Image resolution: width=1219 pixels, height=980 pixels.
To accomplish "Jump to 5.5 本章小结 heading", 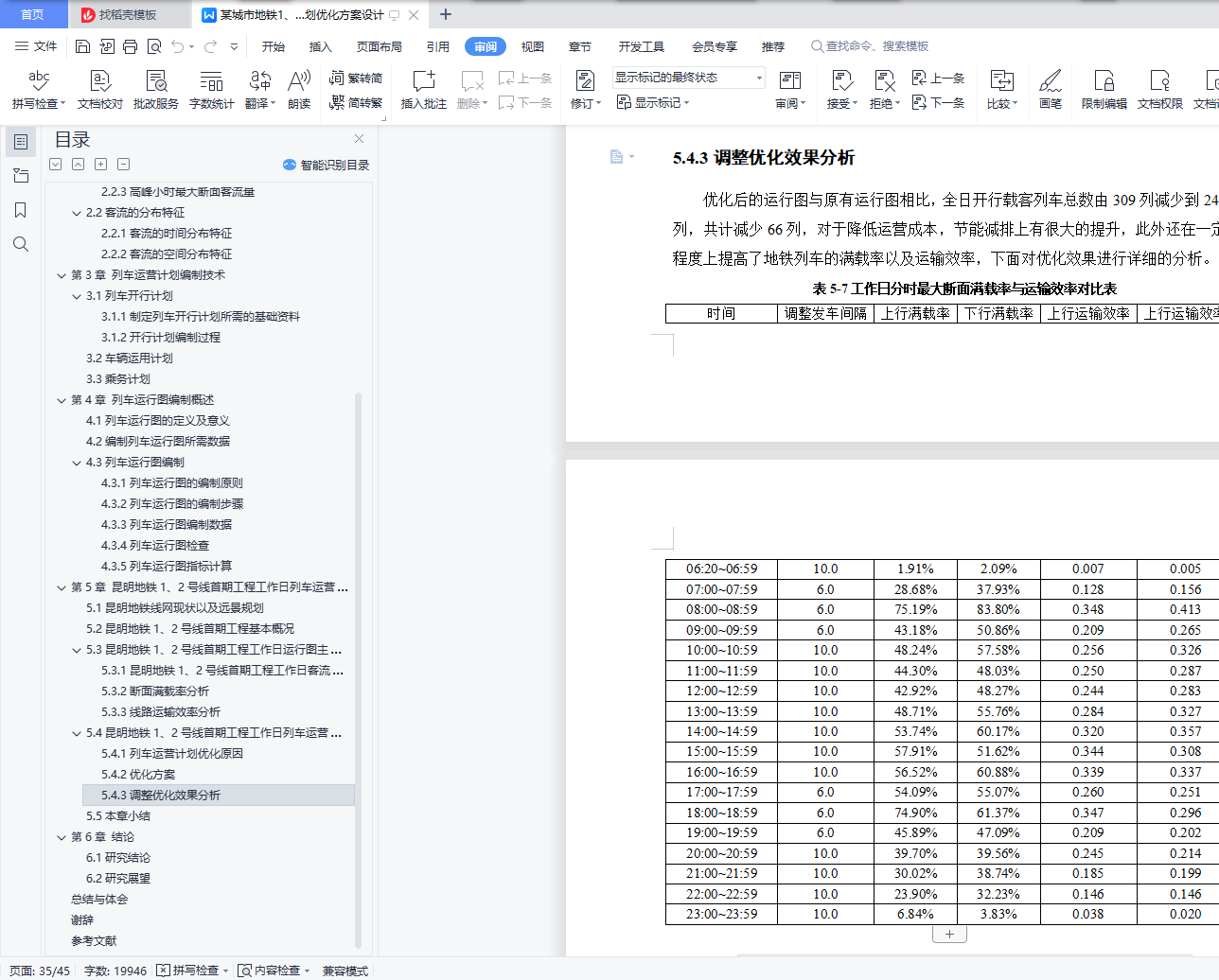I will [x=118, y=816].
